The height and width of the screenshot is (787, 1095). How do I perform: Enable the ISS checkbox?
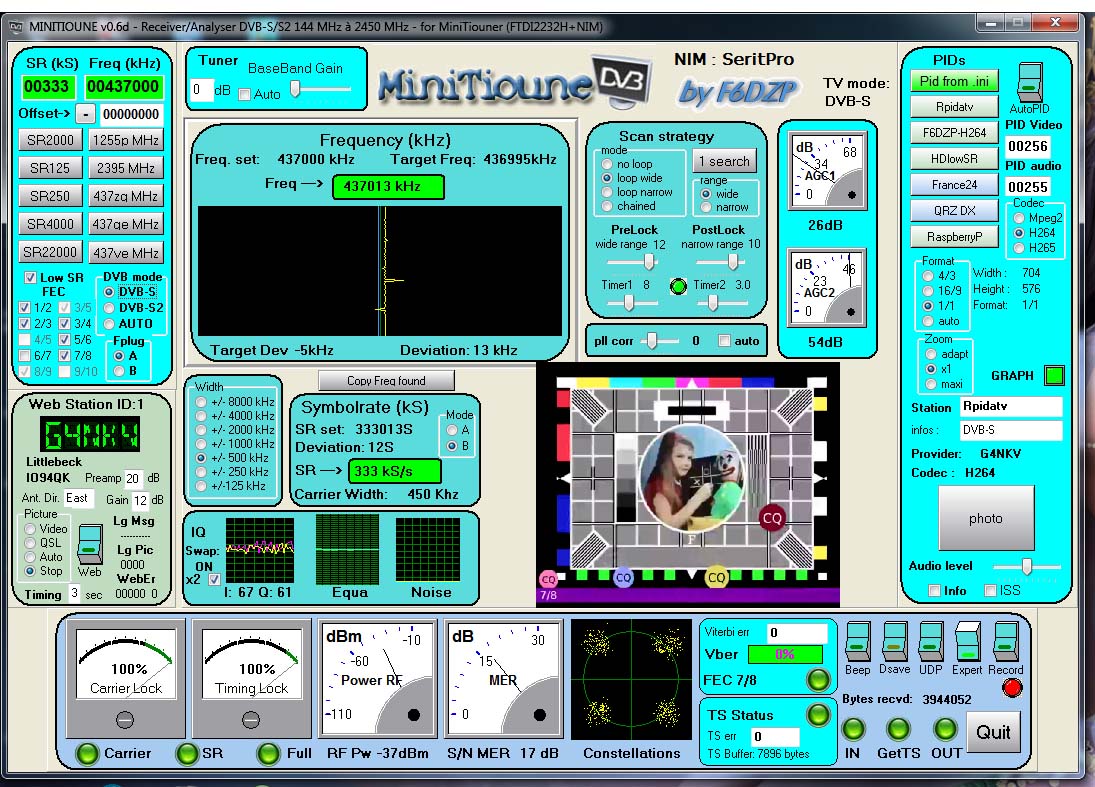tap(990, 591)
